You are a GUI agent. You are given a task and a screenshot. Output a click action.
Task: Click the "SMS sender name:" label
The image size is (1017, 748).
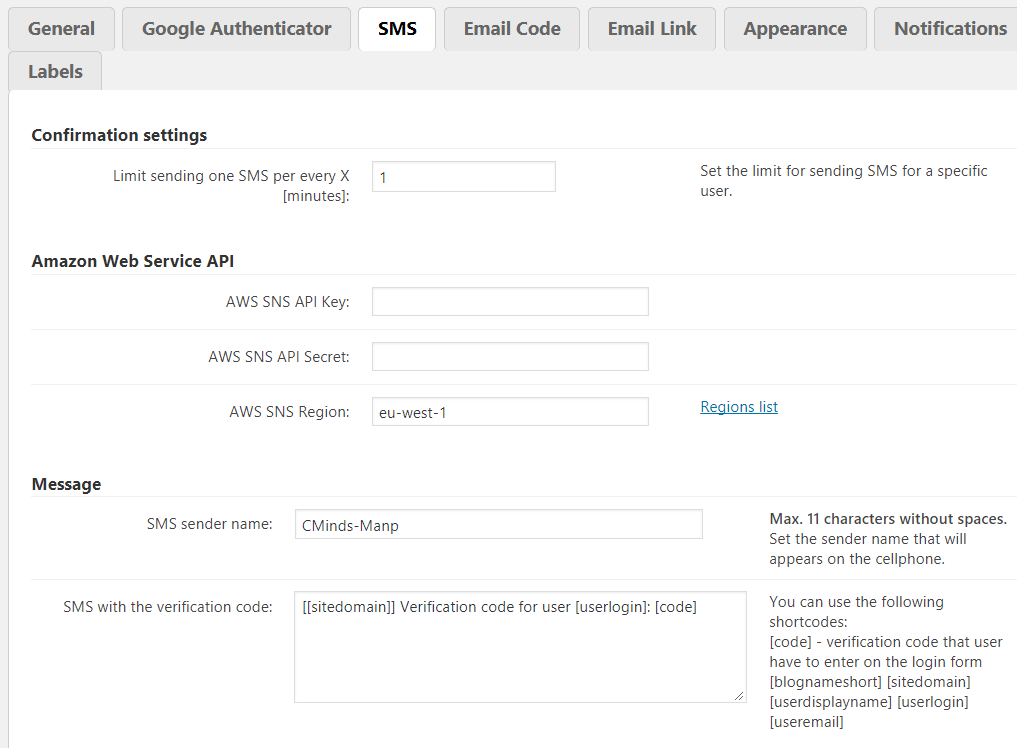coord(209,524)
